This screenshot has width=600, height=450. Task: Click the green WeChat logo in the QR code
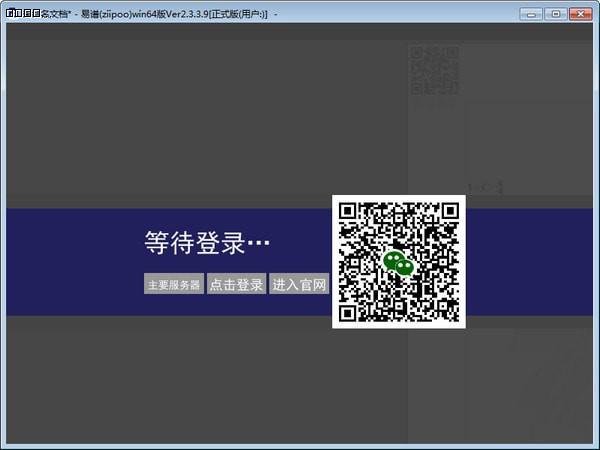click(x=399, y=263)
